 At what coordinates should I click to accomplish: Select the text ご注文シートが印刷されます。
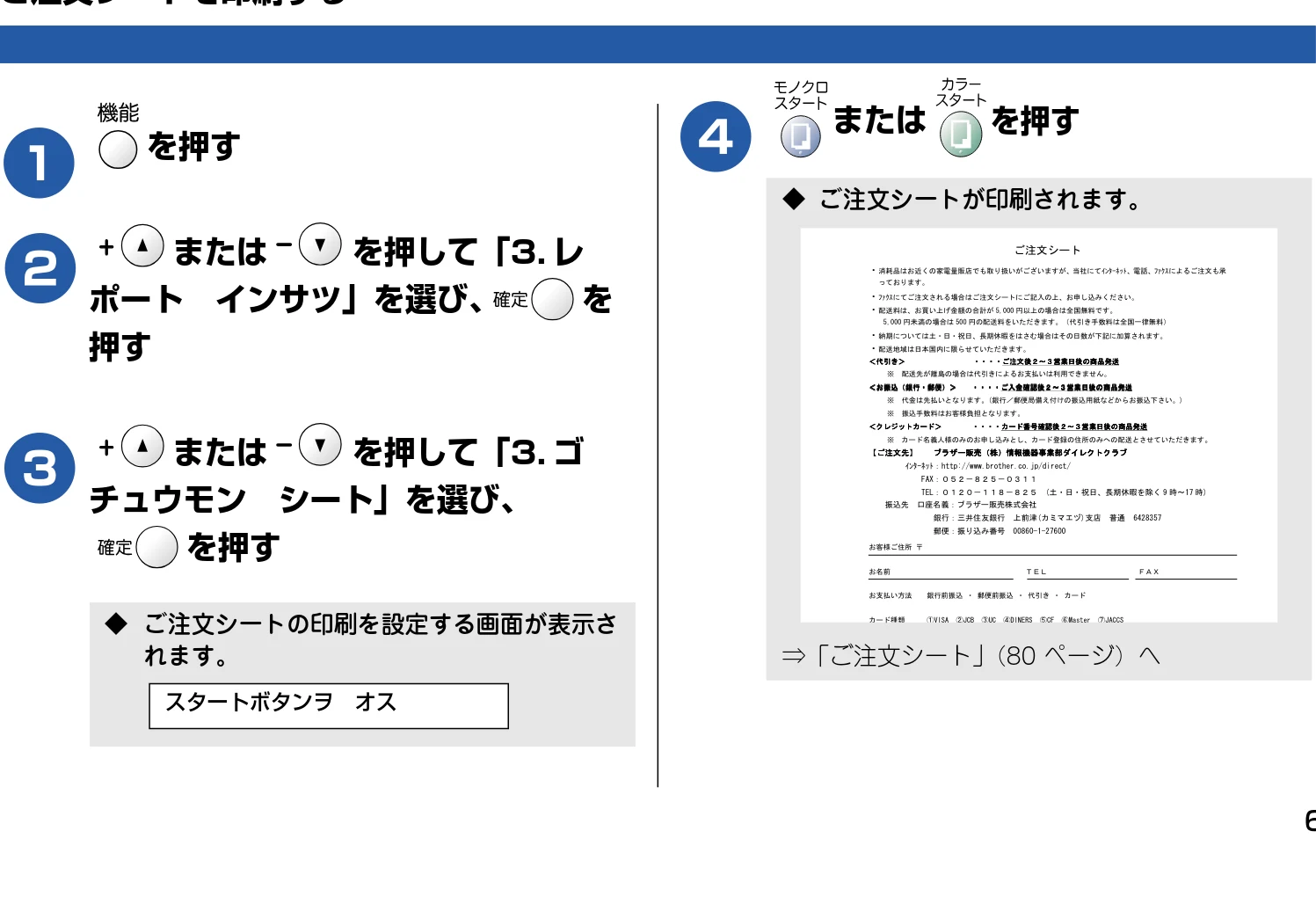click(x=980, y=200)
